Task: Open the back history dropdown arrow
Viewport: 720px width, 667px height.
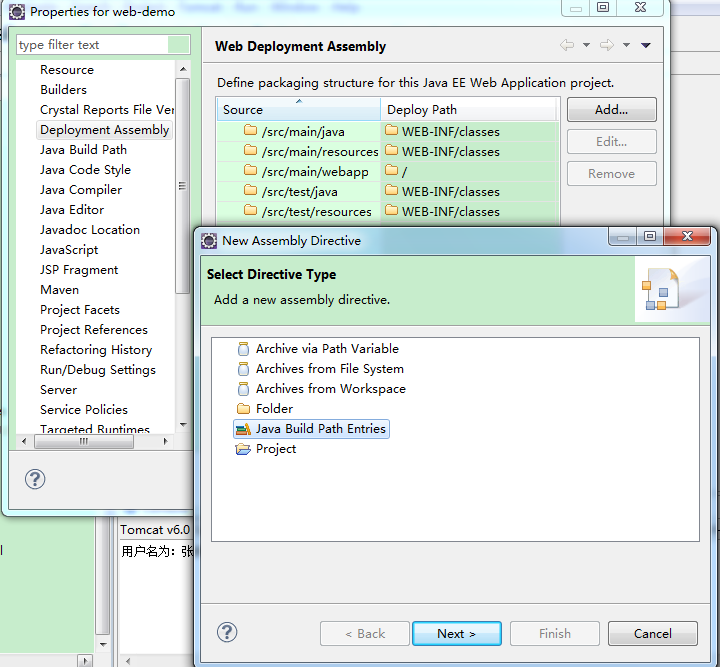Action: point(586,45)
